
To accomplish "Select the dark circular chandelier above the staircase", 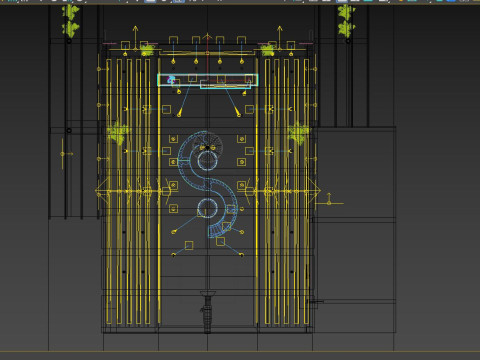I will click(x=207, y=147).
